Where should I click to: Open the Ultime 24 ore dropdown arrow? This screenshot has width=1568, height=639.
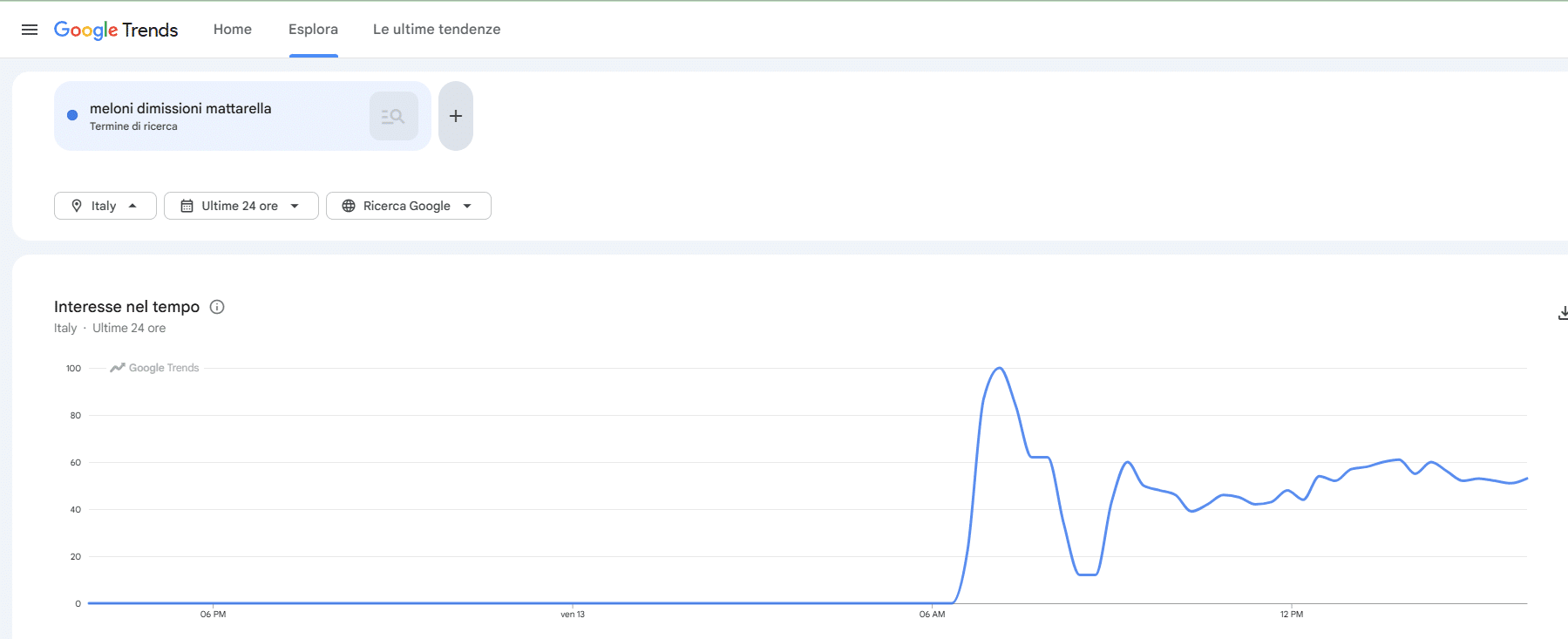295,206
